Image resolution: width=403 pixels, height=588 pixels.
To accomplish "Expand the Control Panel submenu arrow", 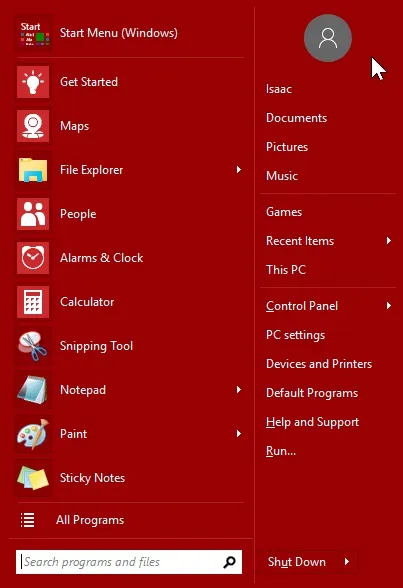I will click(x=389, y=306).
